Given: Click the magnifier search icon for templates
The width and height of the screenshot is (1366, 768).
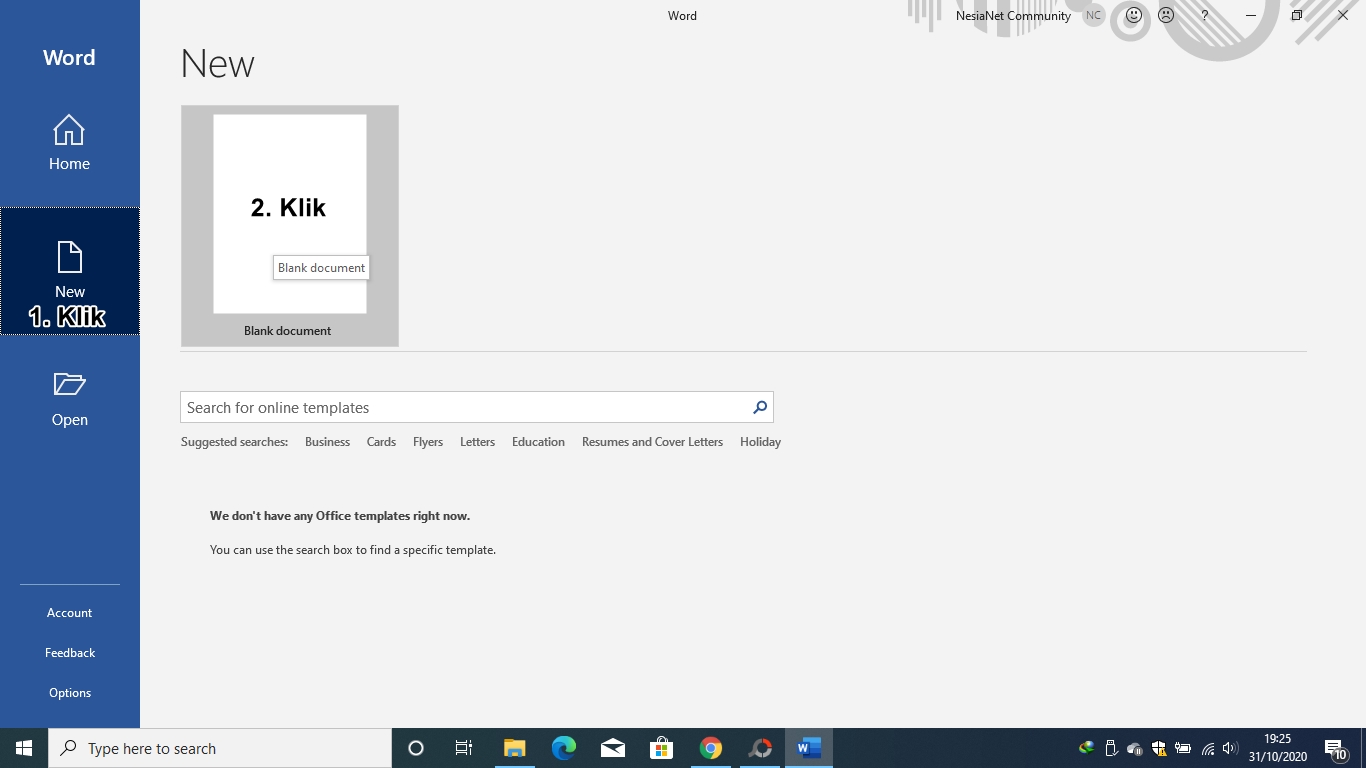Looking at the screenshot, I should (760, 407).
